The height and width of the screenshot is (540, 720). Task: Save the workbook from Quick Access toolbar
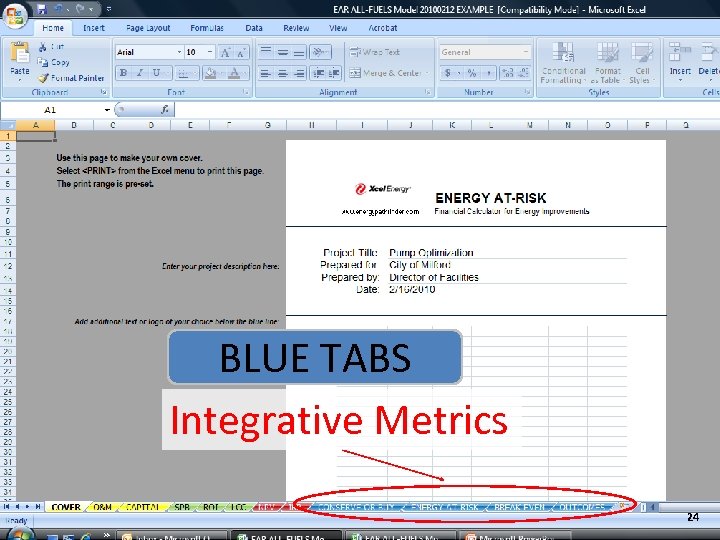[x=42, y=9]
